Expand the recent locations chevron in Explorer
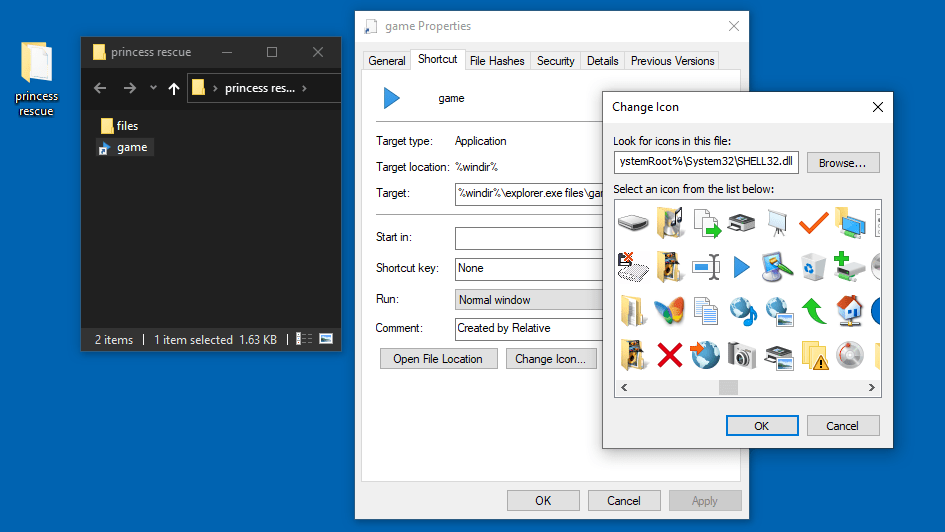 tap(153, 88)
